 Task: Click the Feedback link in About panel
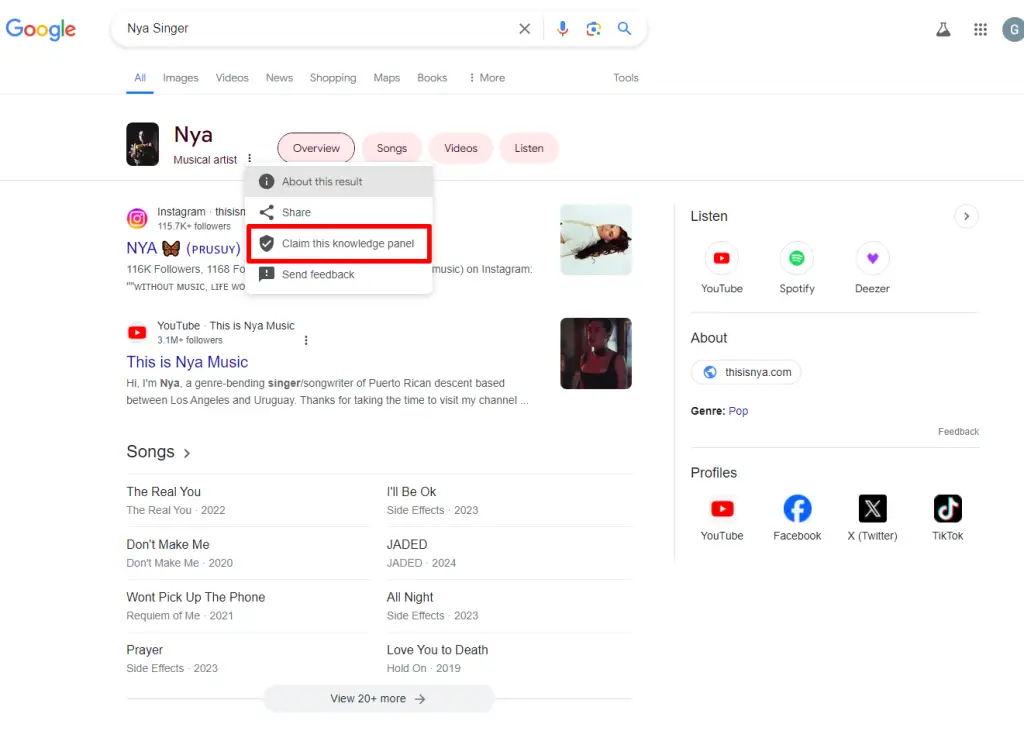pyautogui.click(x=958, y=432)
